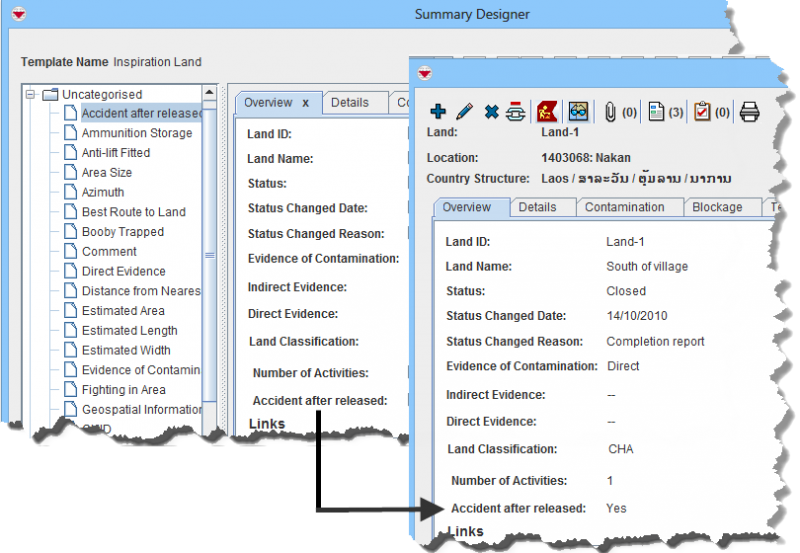Click the clipboard checklist icon
This screenshot has width=800, height=553.
pos(702,112)
